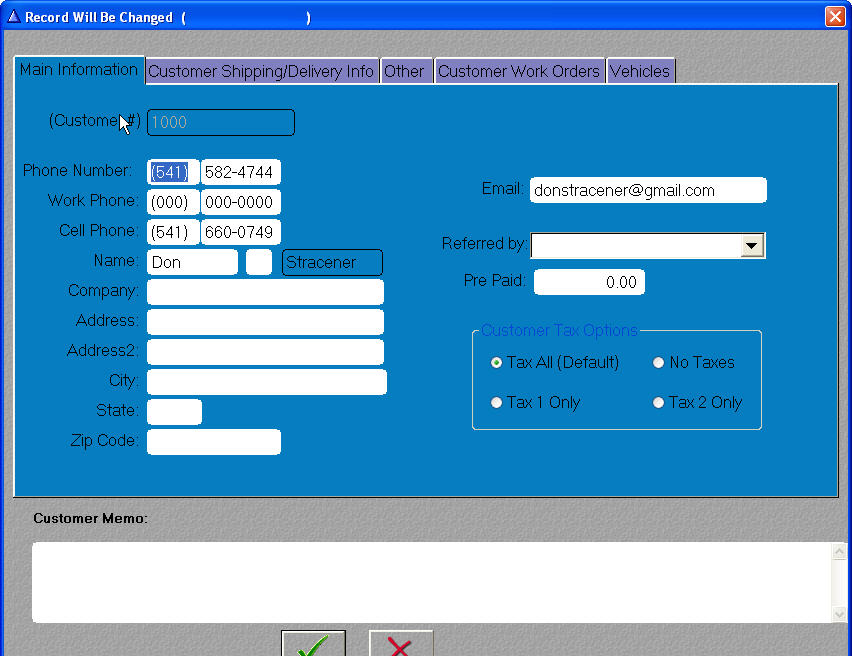Screen dimensions: 852x656
Task: Open the Vehicles tab
Action: tap(640, 71)
